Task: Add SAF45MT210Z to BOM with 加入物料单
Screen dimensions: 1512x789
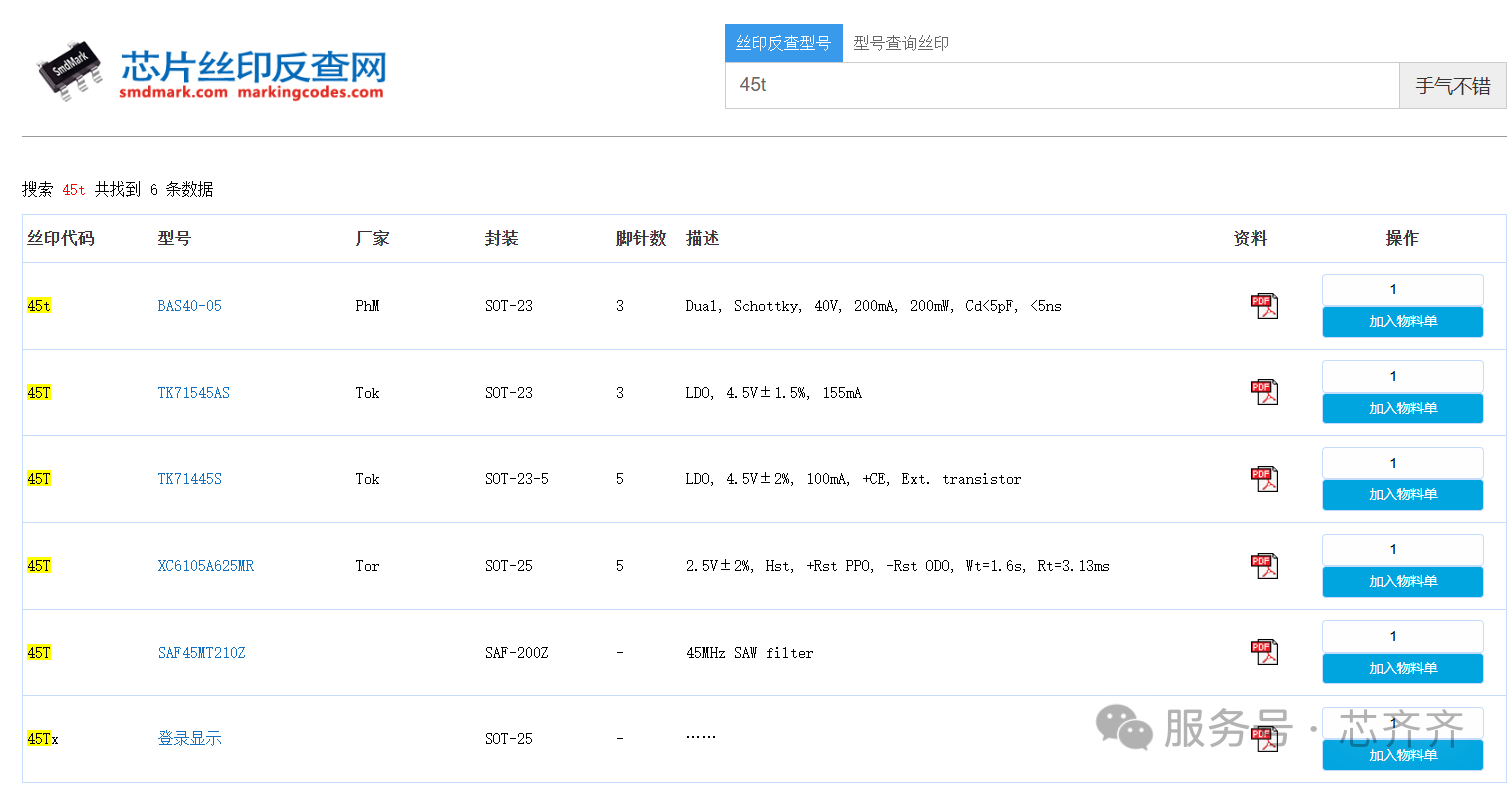Action: point(1403,668)
